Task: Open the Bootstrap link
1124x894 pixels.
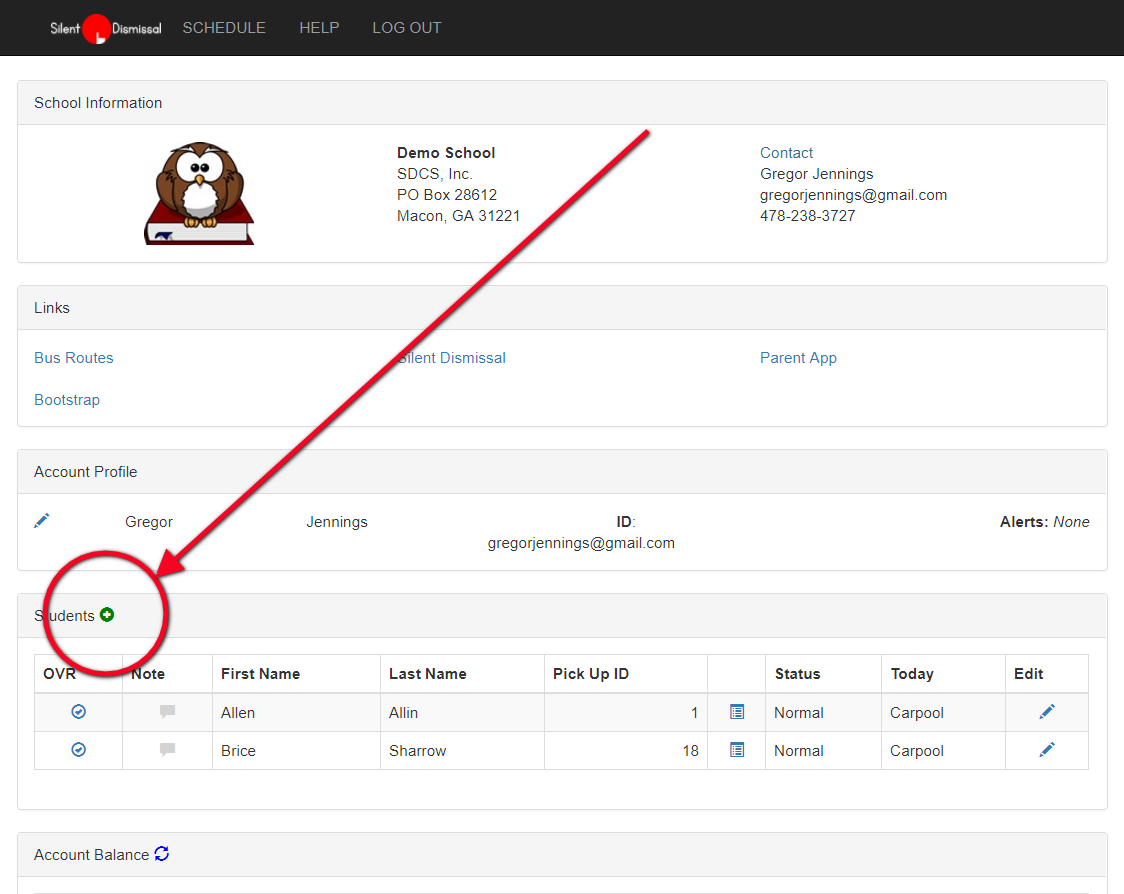Action: (67, 400)
